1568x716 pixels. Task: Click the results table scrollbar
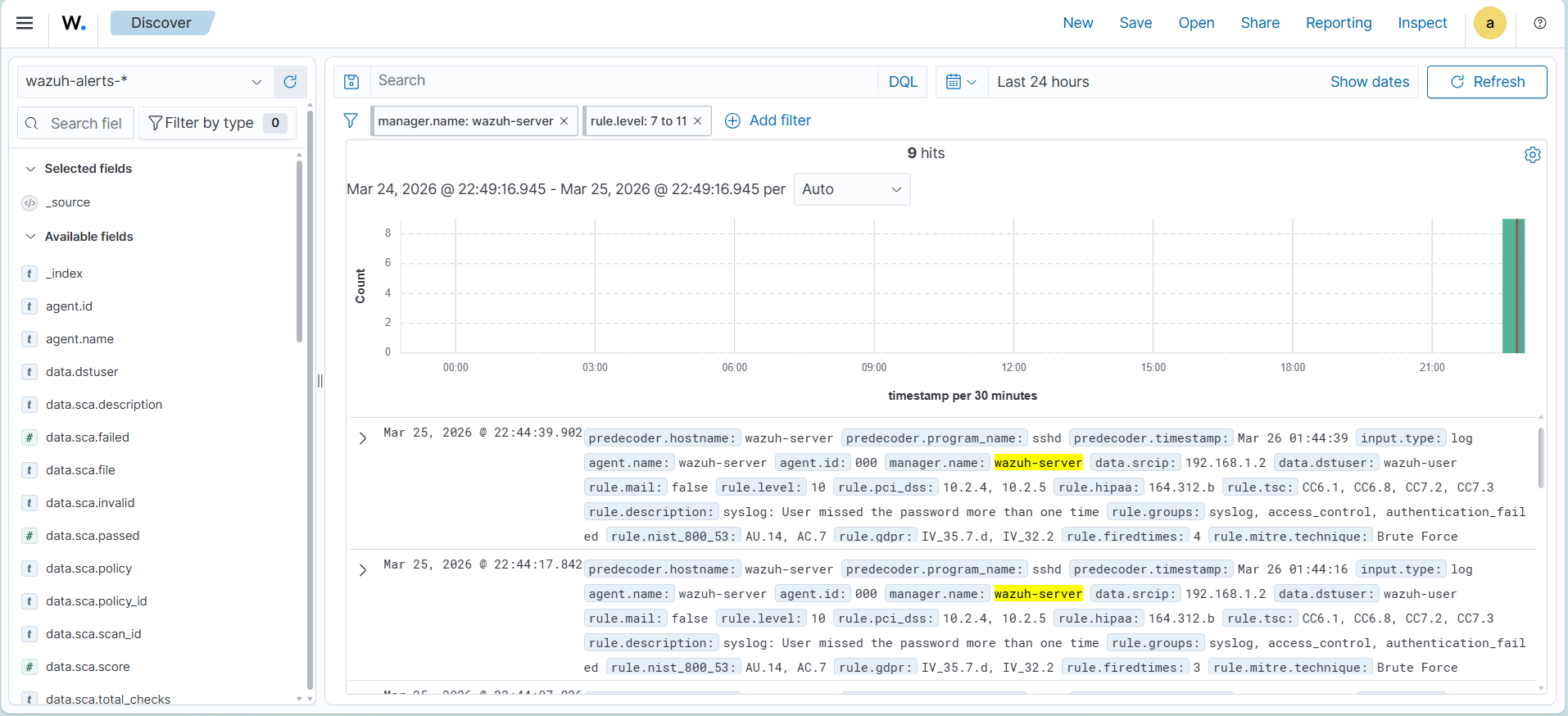(1541, 457)
